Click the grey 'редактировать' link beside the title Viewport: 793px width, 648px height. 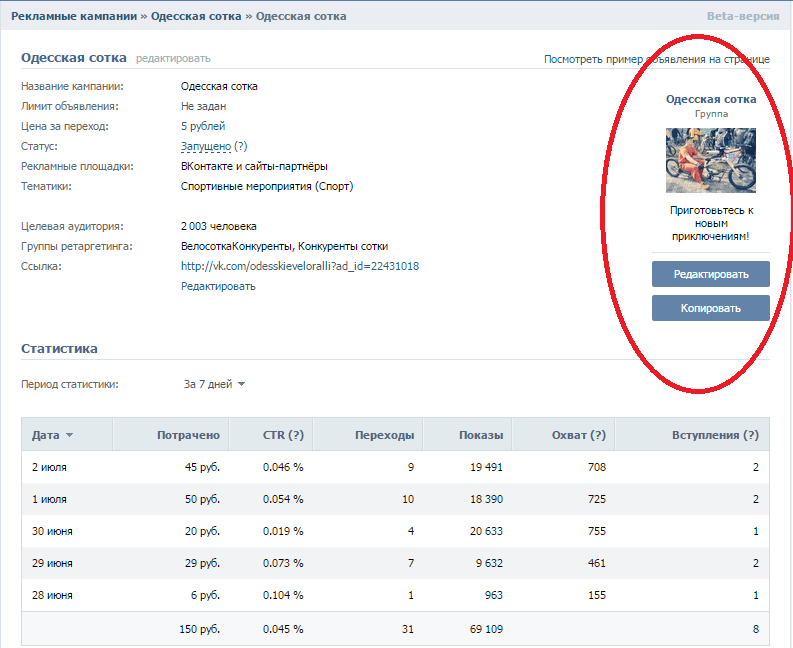pyautogui.click(x=173, y=59)
